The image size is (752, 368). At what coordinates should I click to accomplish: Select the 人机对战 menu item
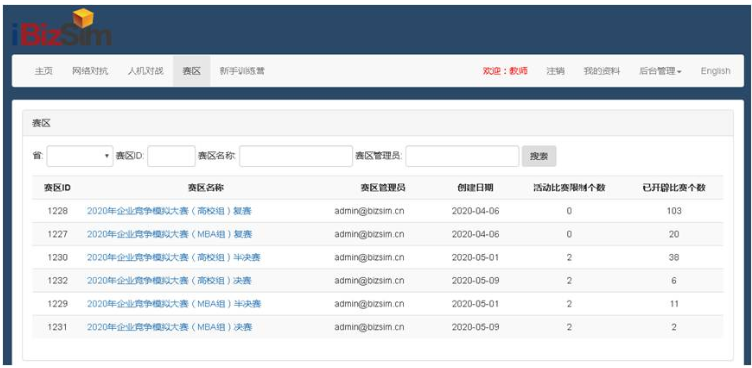(145, 71)
